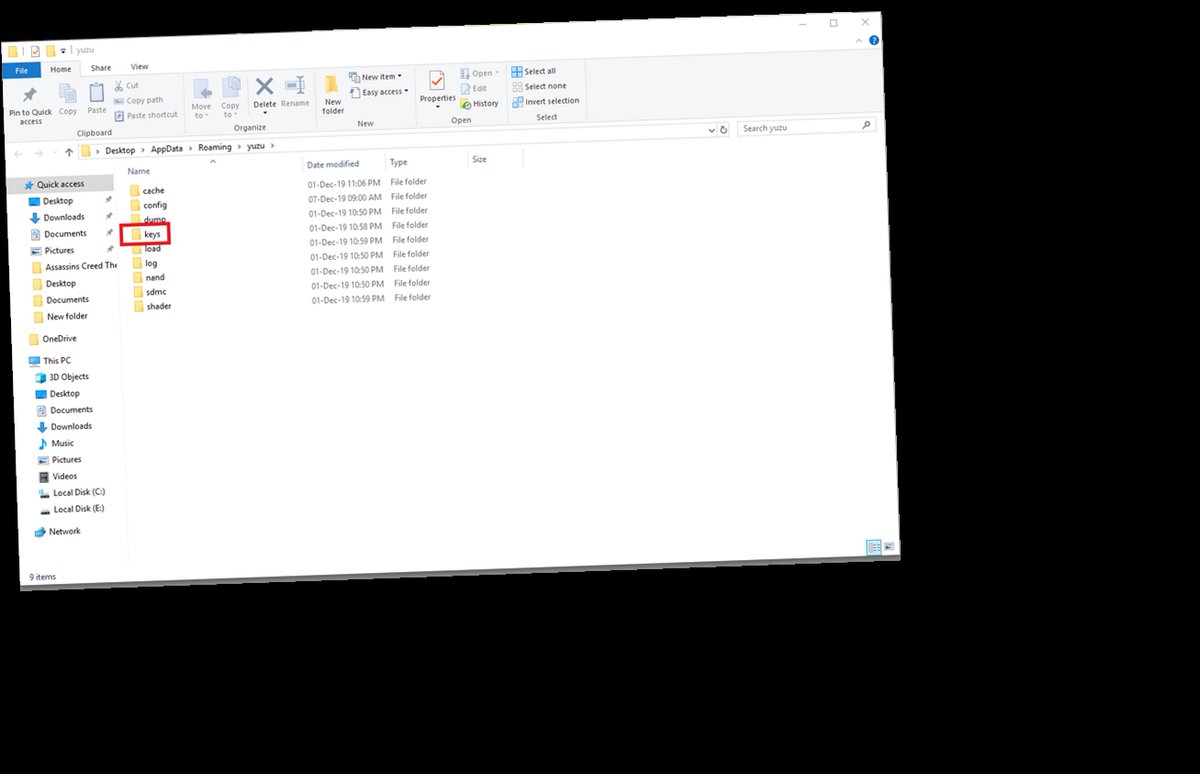Switch to the Share tab
Image resolution: width=1200 pixels, height=774 pixels.
click(x=101, y=68)
